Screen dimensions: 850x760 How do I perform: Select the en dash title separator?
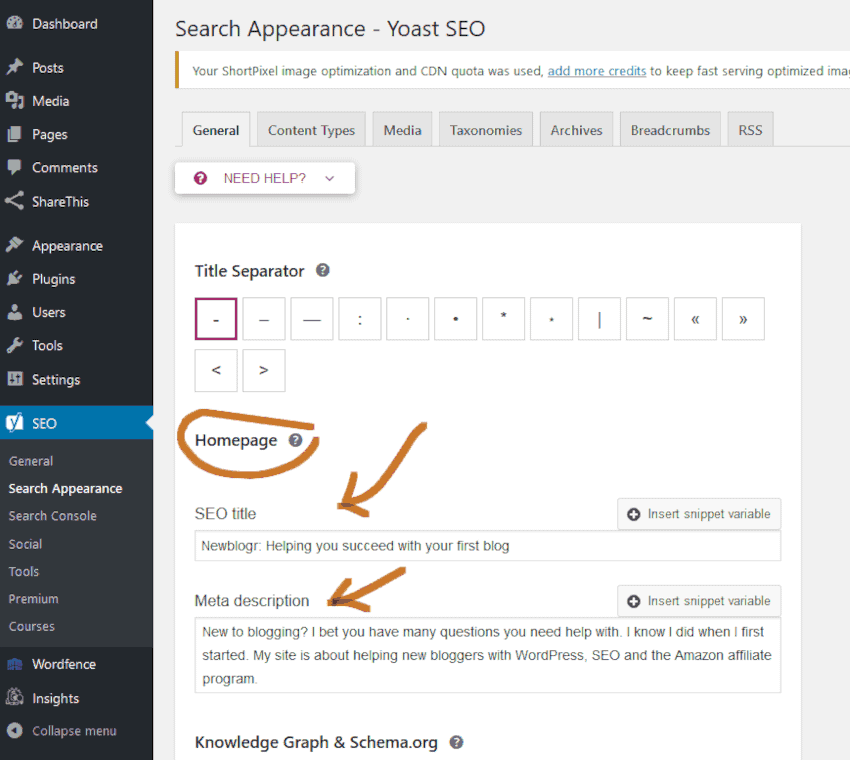pyautogui.click(x=264, y=319)
